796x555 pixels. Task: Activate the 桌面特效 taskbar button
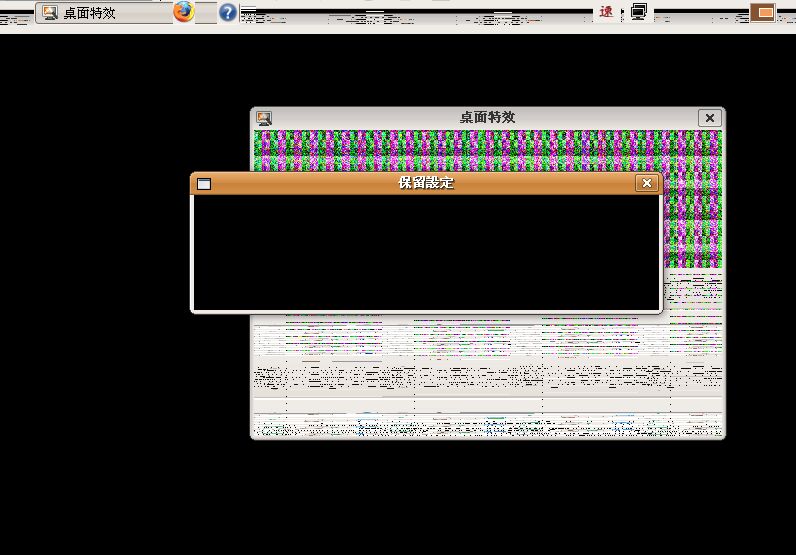tap(100, 13)
